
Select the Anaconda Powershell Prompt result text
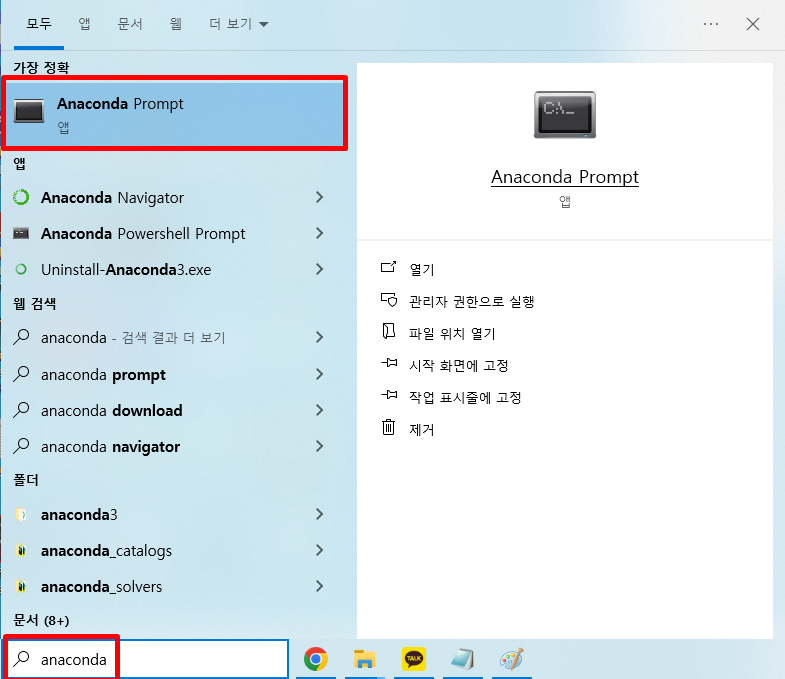143,234
